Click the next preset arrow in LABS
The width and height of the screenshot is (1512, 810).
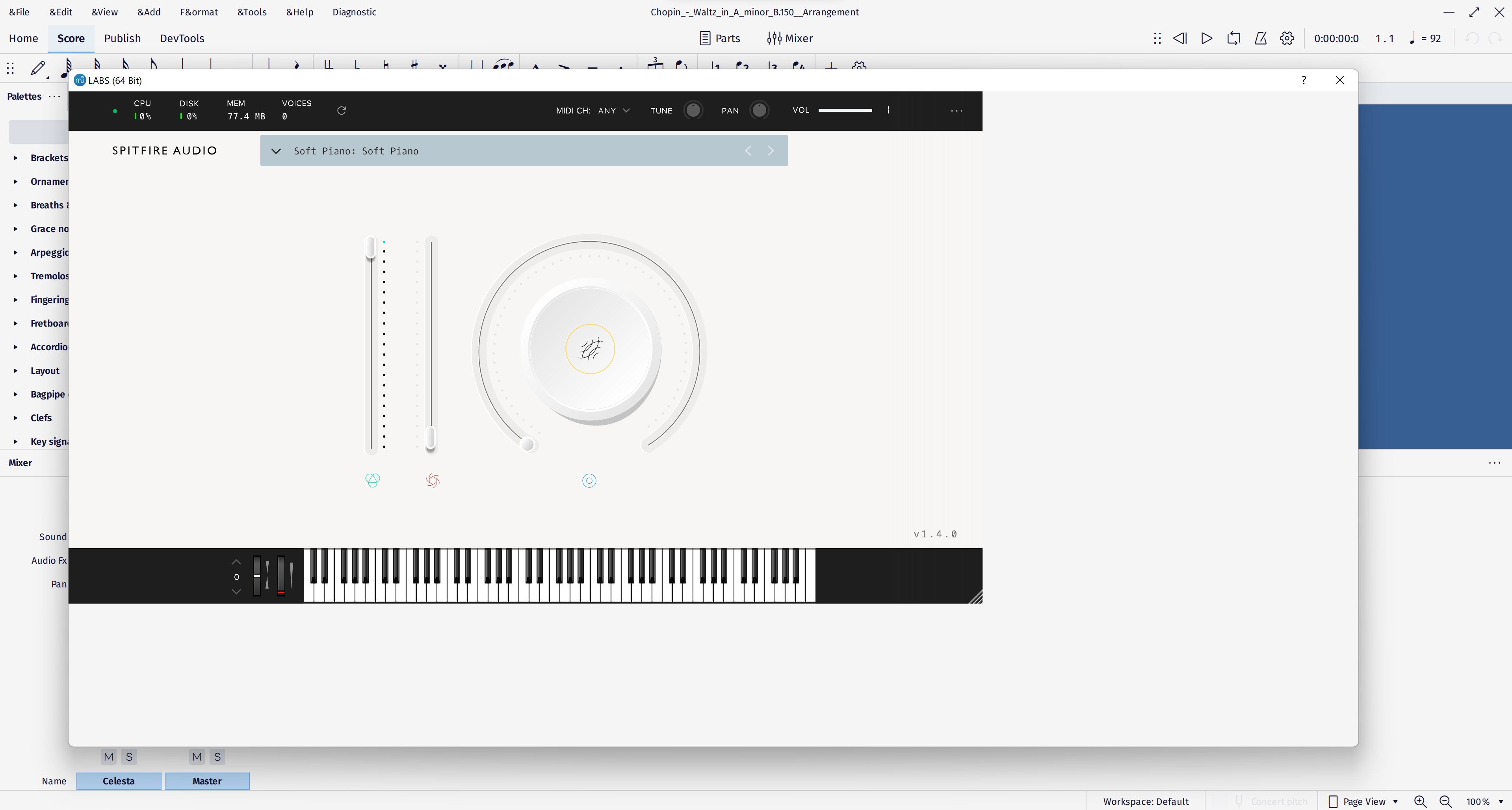tap(771, 150)
